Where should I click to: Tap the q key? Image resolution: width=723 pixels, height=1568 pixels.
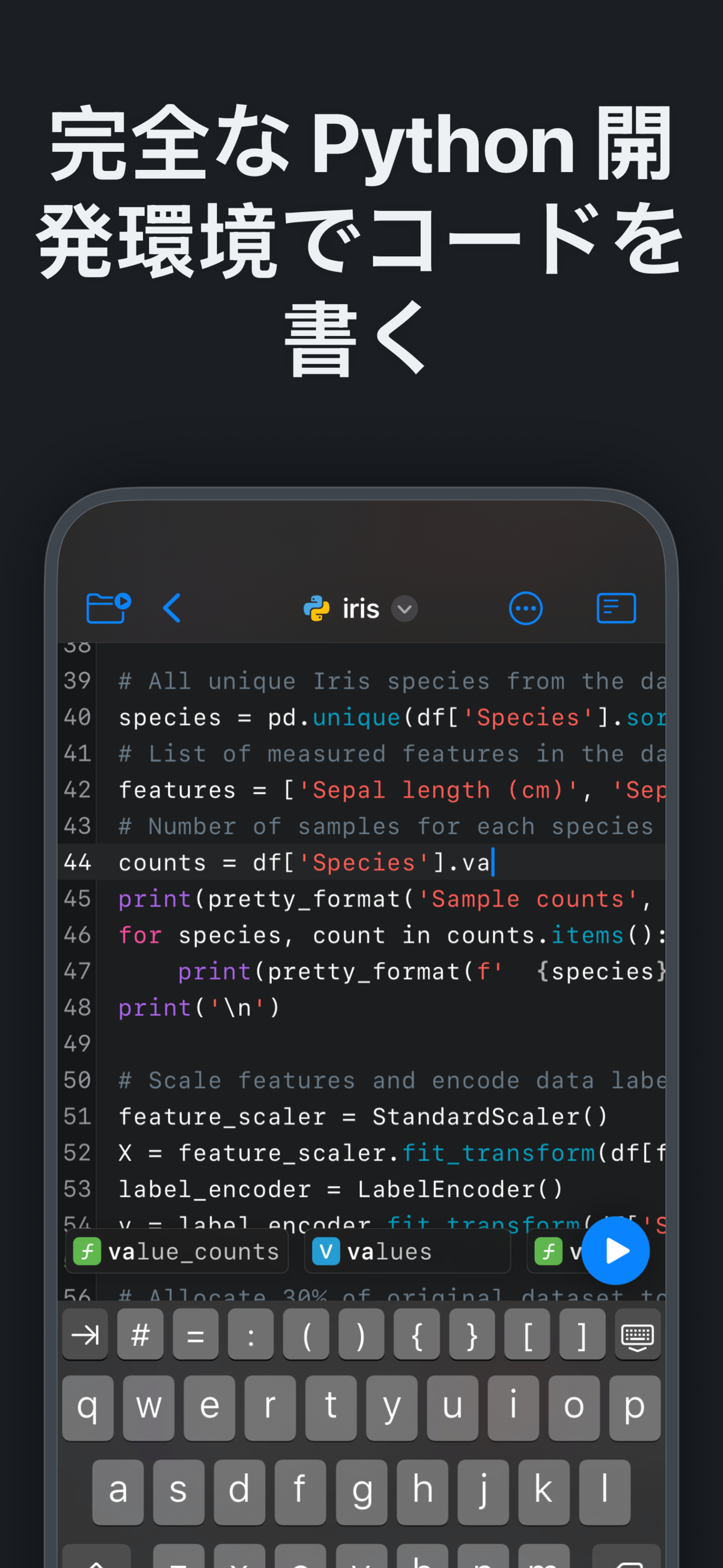click(87, 1407)
